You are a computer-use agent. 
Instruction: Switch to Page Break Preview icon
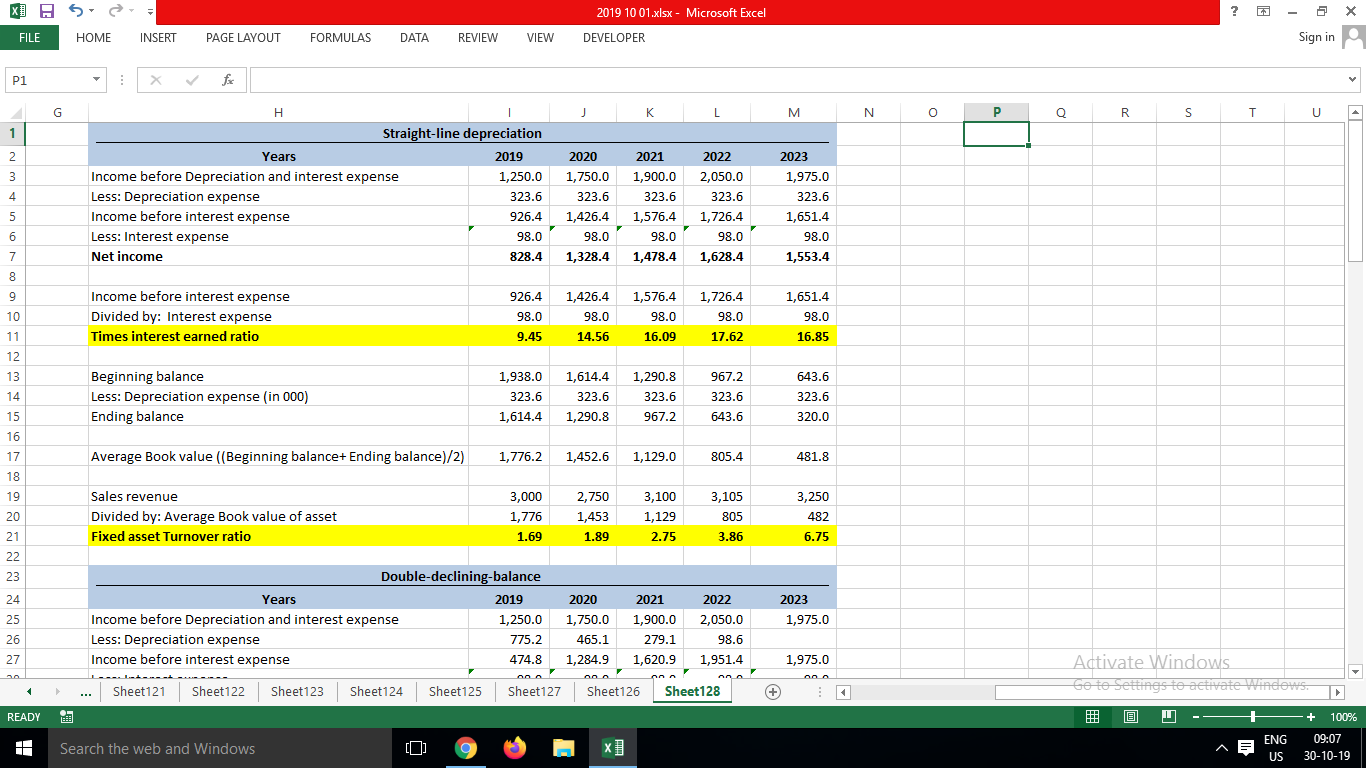tap(1168, 717)
